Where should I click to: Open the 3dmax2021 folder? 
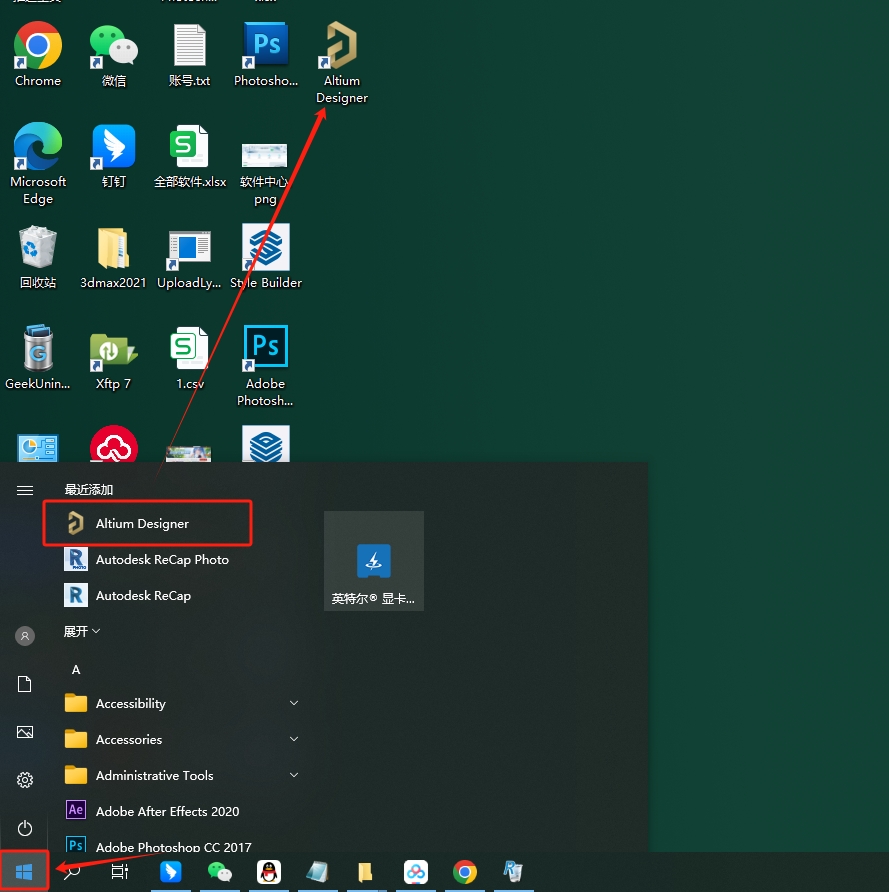coord(113,257)
